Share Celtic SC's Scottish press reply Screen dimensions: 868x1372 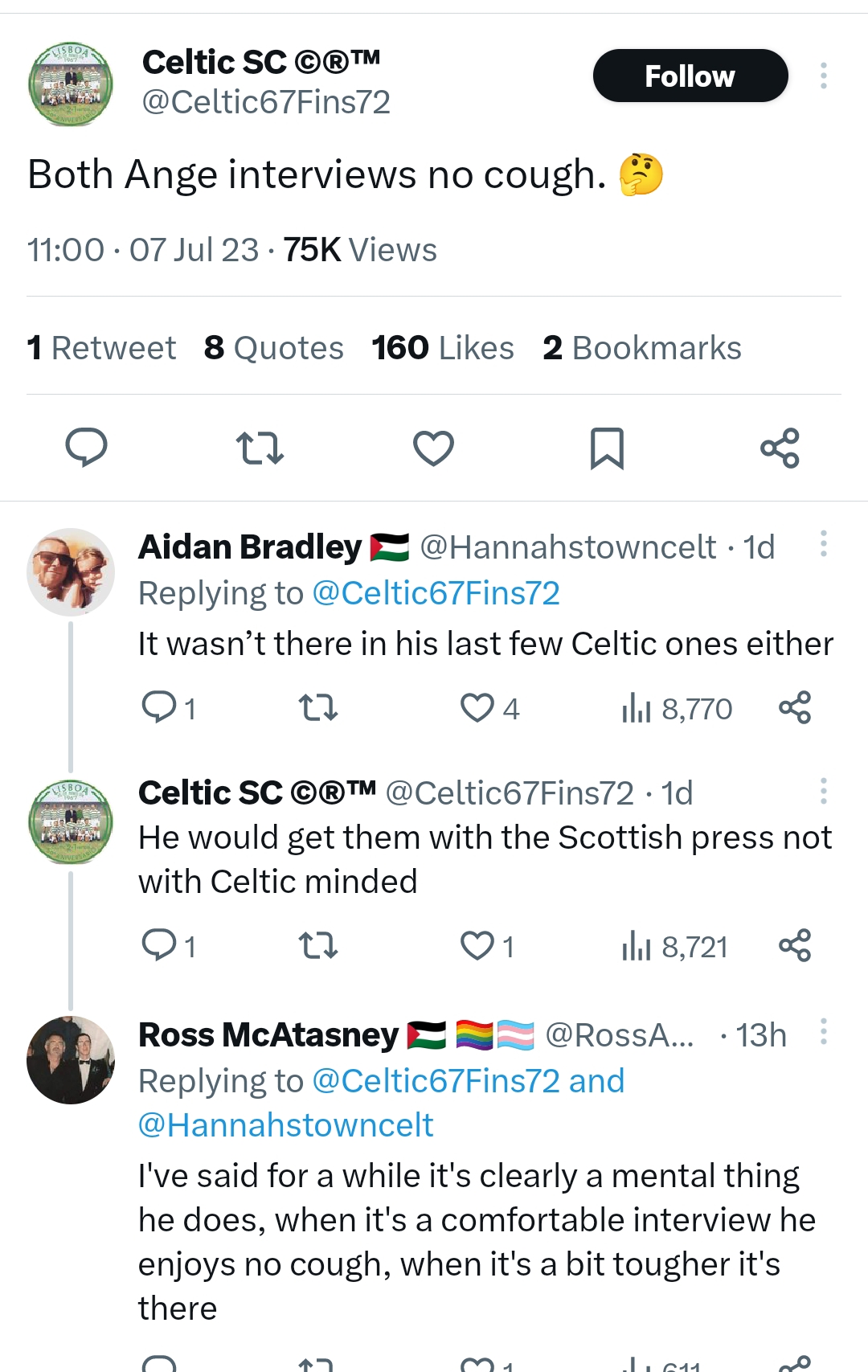(x=795, y=946)
